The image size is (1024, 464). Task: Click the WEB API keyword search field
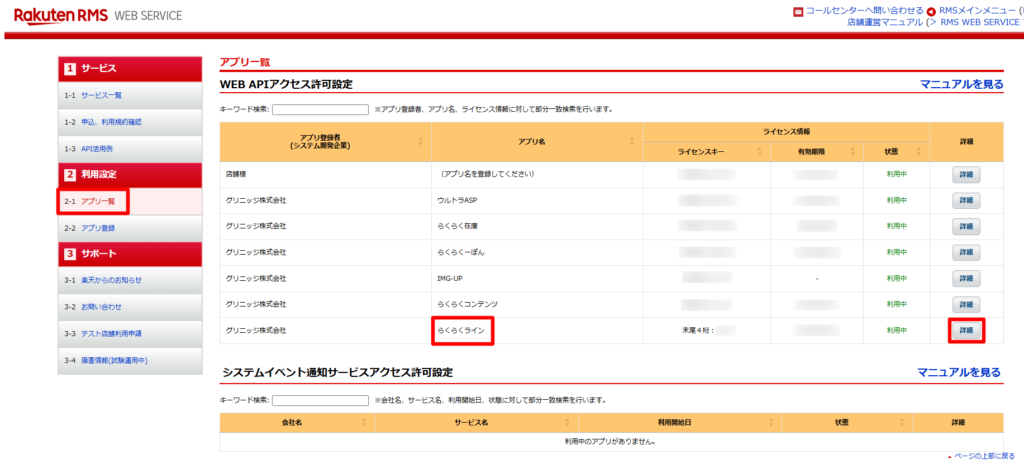click(321, 109)
